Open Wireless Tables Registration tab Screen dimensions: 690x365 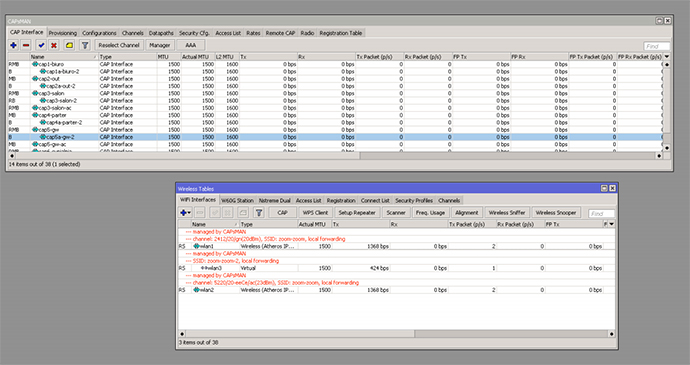341,200
